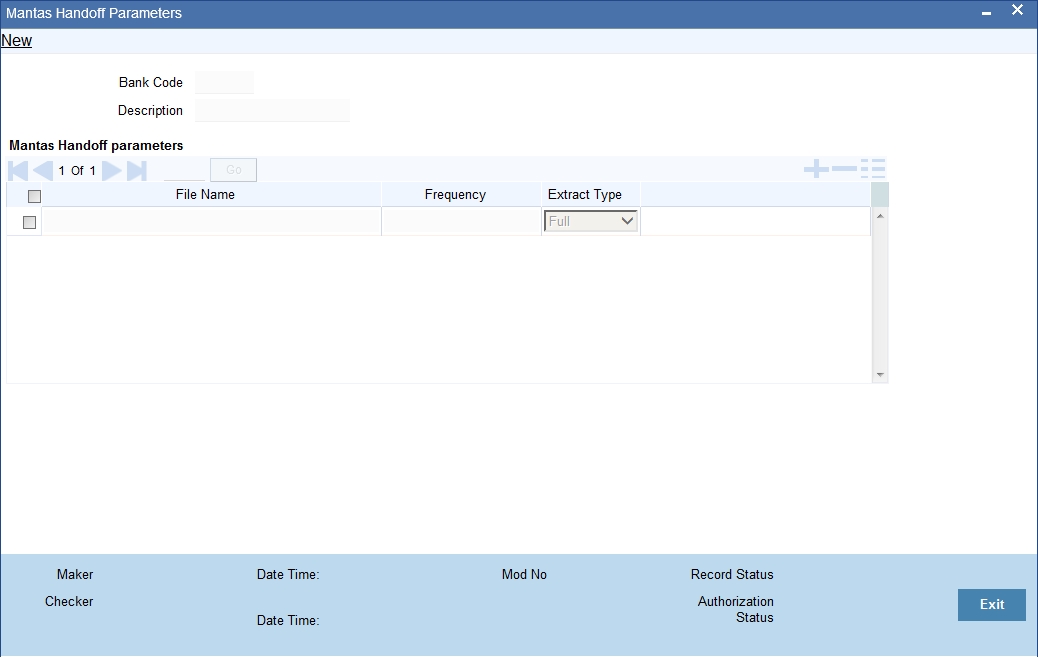Minimize the Mantas Handoff Parameters window

coord(986,13)
